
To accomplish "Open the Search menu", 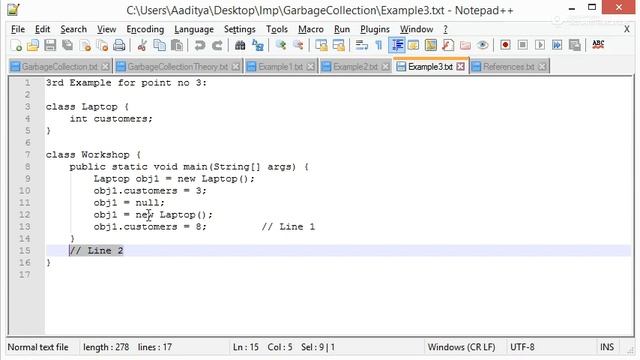I will [73, 29].
